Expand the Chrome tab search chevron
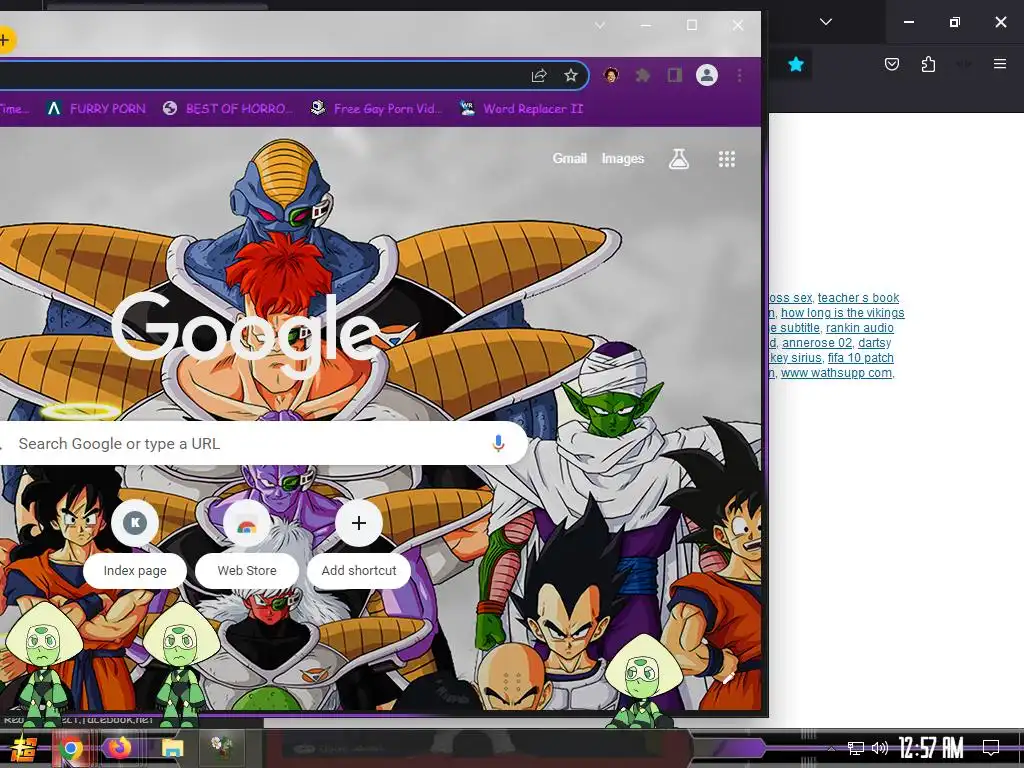Viewport: 1024px width, 768px height. 600,25
